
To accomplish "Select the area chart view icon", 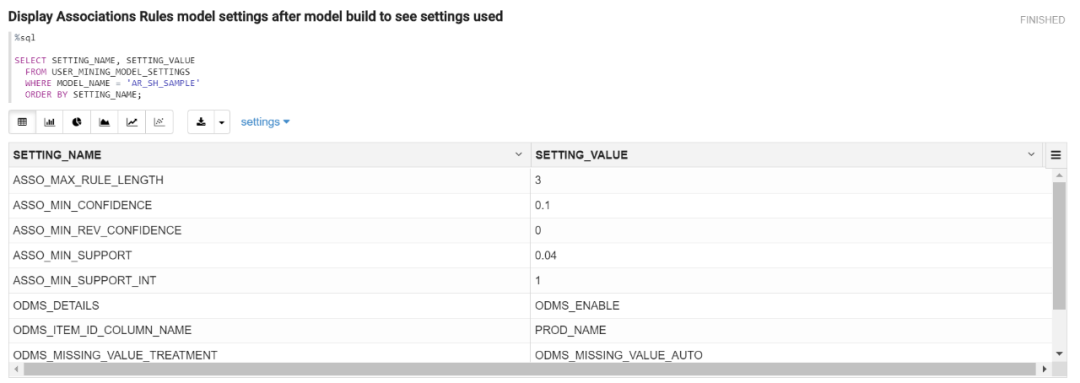I will tap(105, 122).
